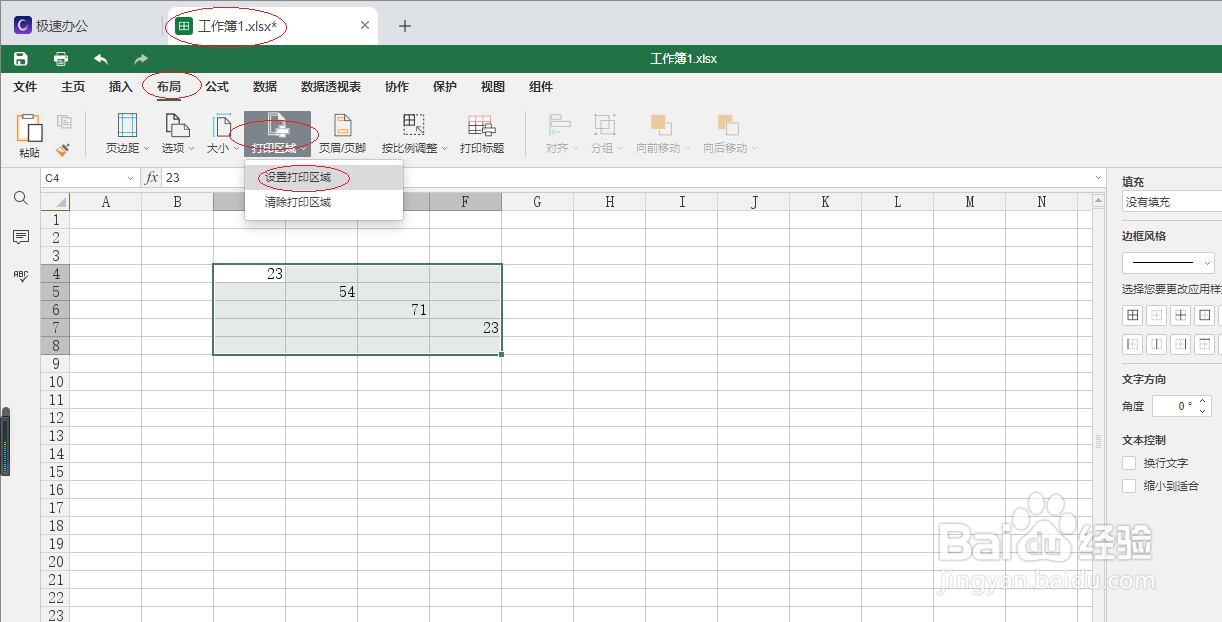1222x622 pixels.
Task: Increase angle with the 角度 stepper up arrow
Action: [x=1200, y=401]
